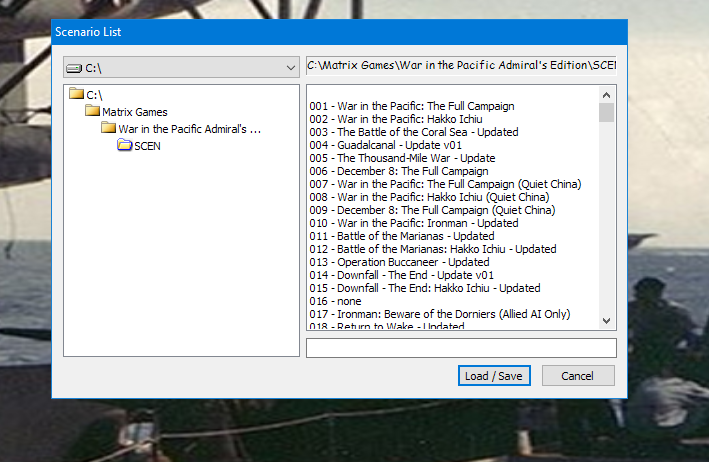Select 003 - The Battle of the Coral Sea
The height and width of the screenshot is (462, 709).
tap(414, 132)
